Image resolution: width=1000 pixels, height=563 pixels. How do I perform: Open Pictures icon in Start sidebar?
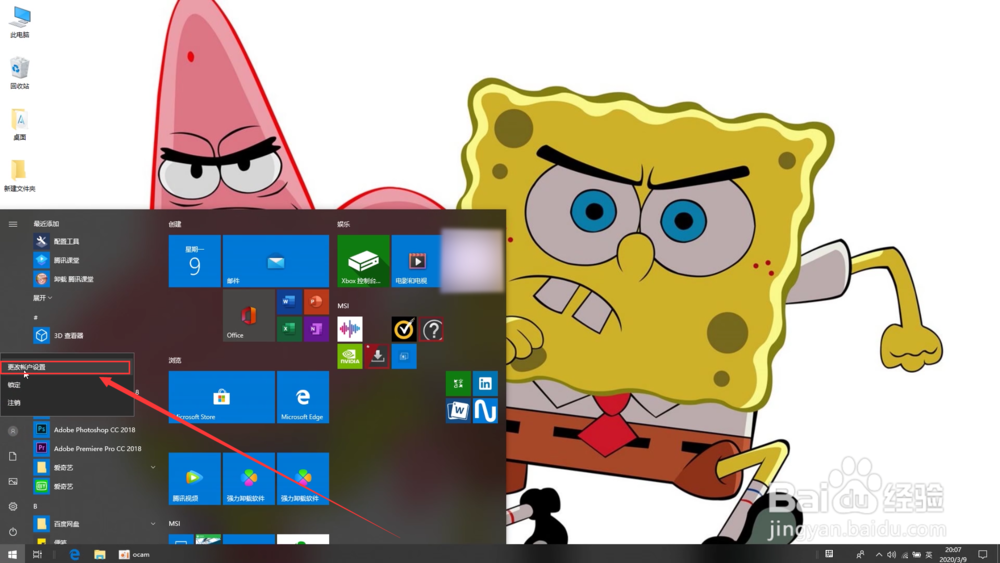(13, 481)
